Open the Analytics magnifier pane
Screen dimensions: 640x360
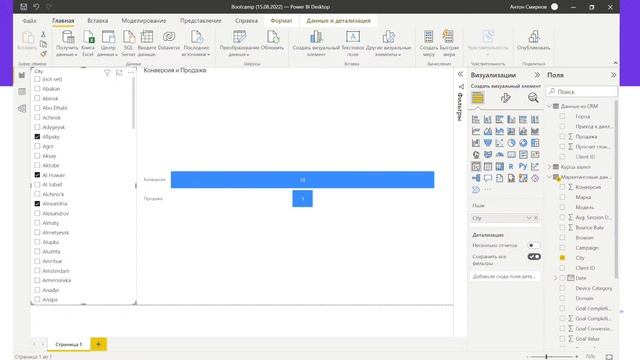(533, 98)
